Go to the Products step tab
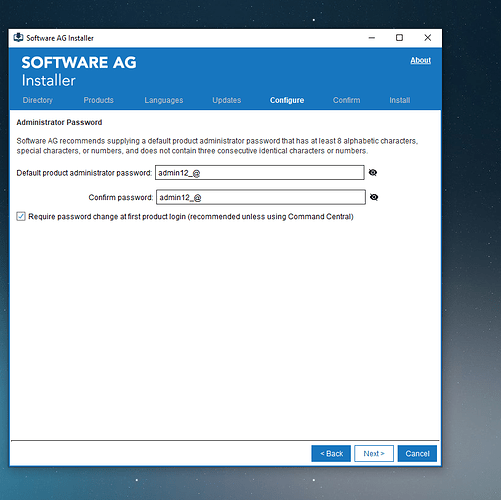 click(98, 100)
